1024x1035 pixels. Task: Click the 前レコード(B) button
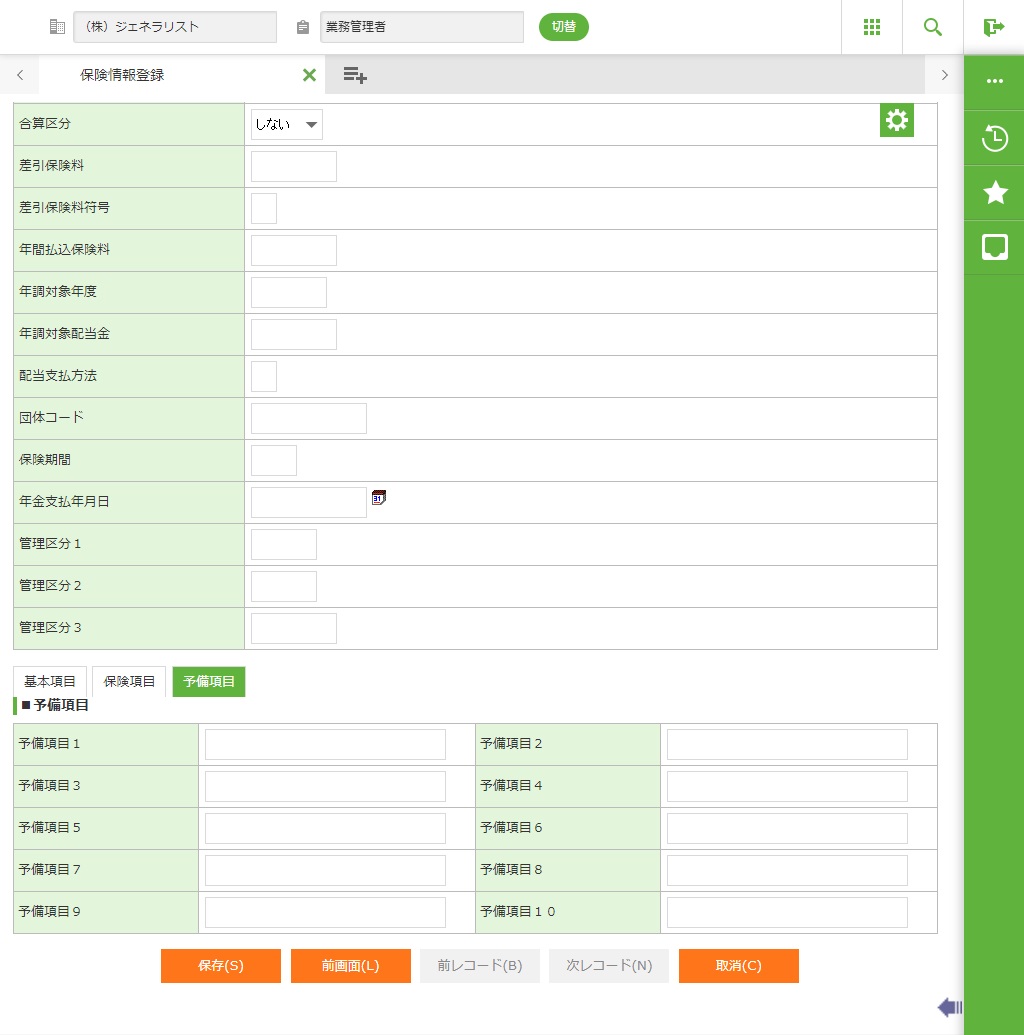[x=480, y=966]
